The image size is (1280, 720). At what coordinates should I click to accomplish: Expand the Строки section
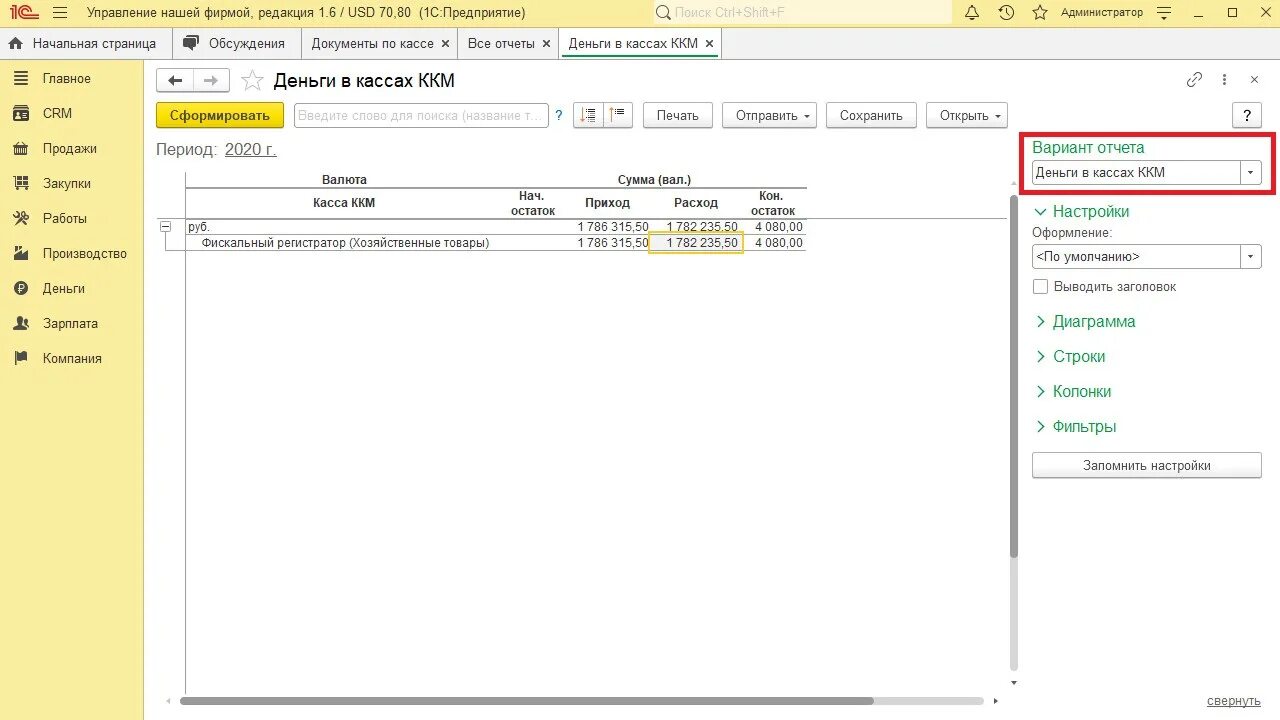point(1069,357)
